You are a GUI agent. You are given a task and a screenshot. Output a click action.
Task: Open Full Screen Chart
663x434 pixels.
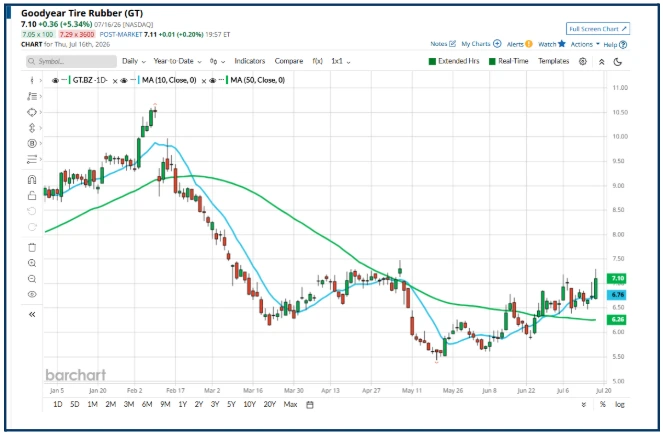point(598,29)
